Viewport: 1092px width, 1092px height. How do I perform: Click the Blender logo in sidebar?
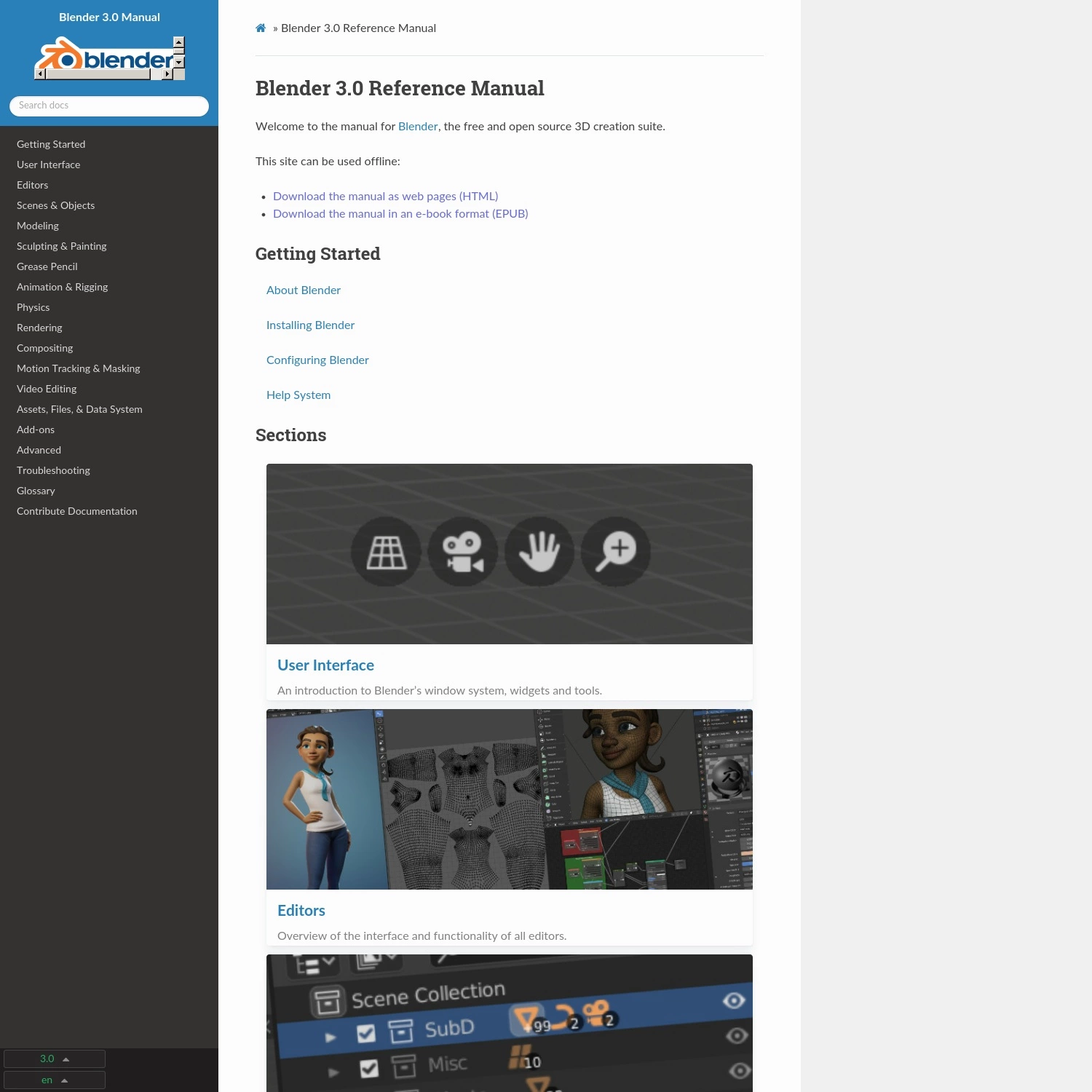point(109,58)
